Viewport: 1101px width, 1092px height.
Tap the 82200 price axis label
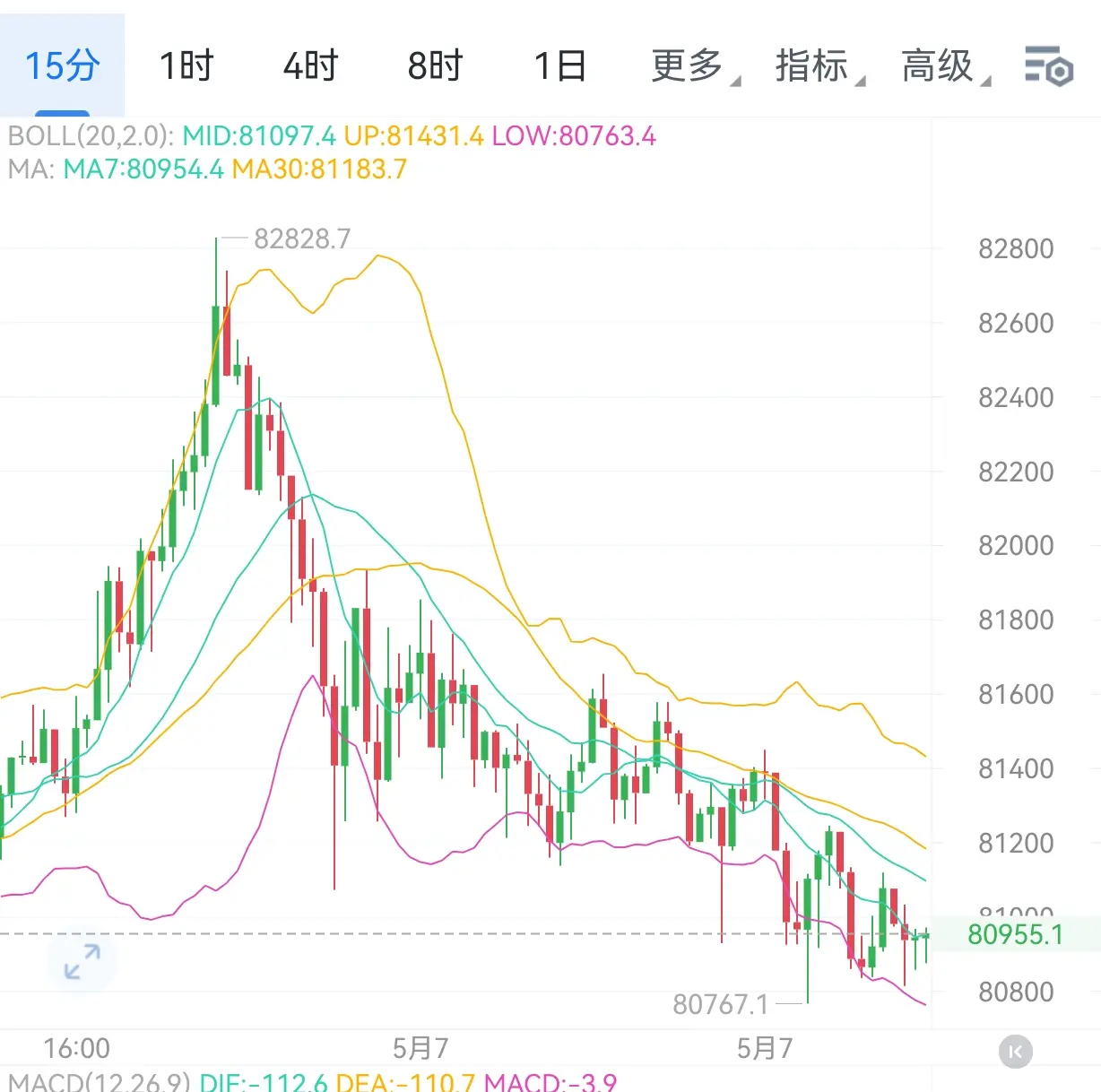pyautogui.click(x=1016, y=472)
